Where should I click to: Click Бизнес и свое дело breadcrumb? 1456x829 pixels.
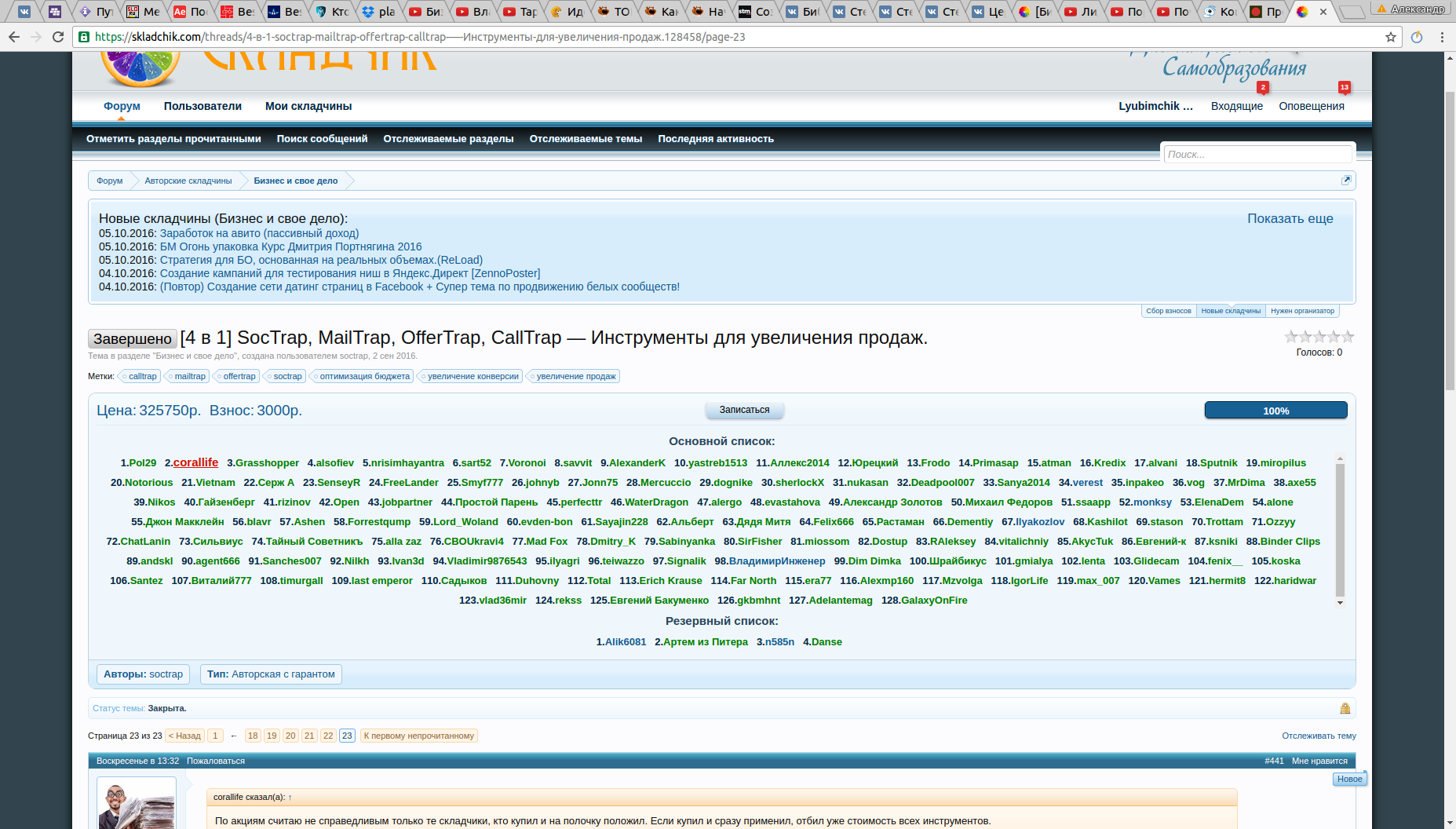coord(296,181)
